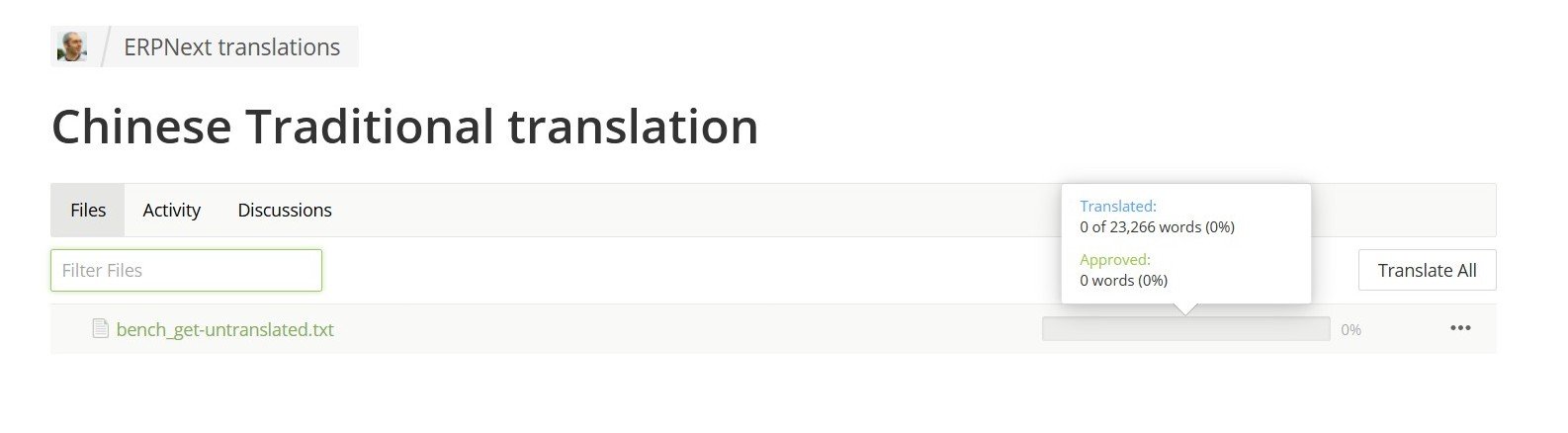This screenshot has width=1568, height=433.
Task: Switch to the Activity tab
Action: click(171, 210)
